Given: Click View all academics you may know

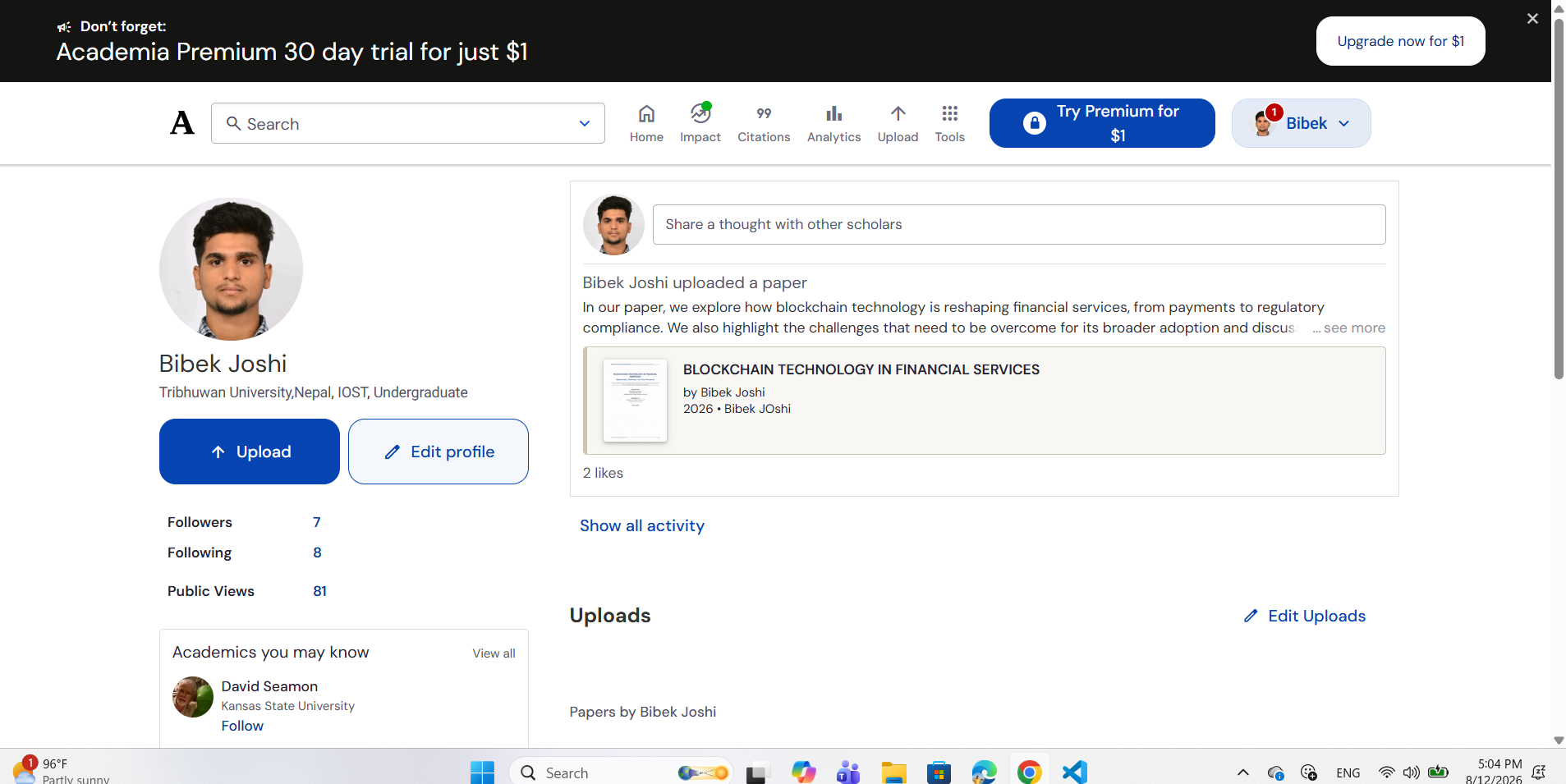Looking at the screenshot, I should [x=494, y=653].
